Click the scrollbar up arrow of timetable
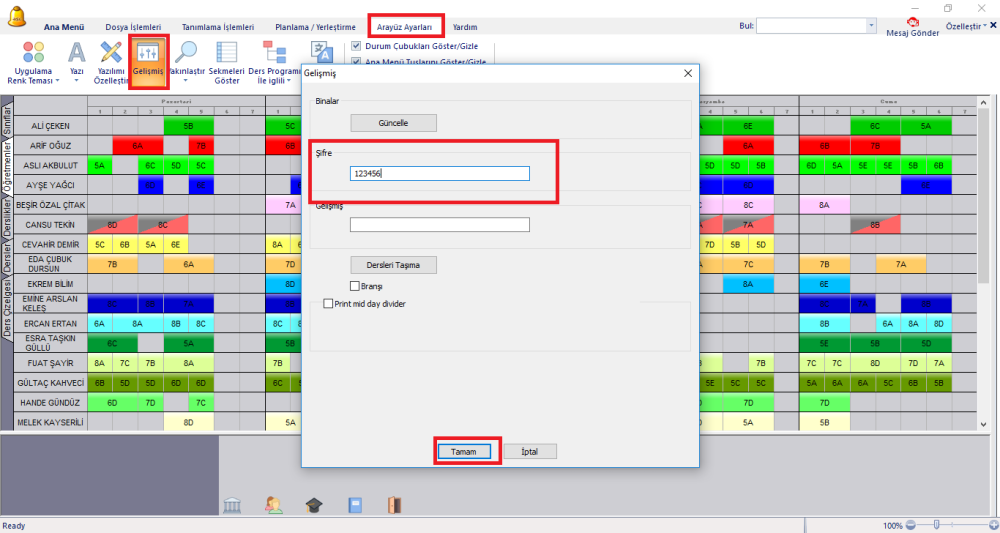Image resolution: width=1000 pixels, height=533 pixels. point(983,102)
